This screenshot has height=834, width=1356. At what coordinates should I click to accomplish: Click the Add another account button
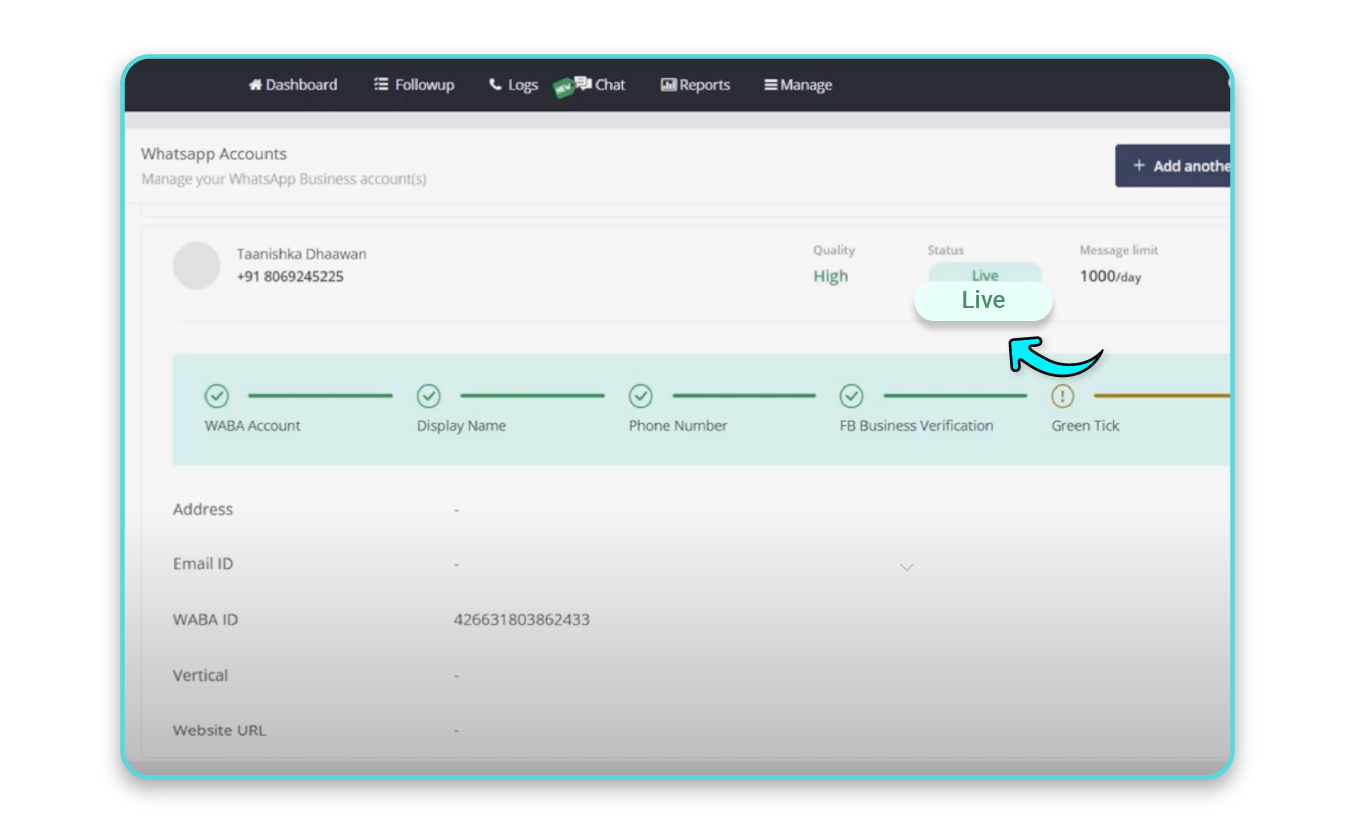[x=1173, y=166]
